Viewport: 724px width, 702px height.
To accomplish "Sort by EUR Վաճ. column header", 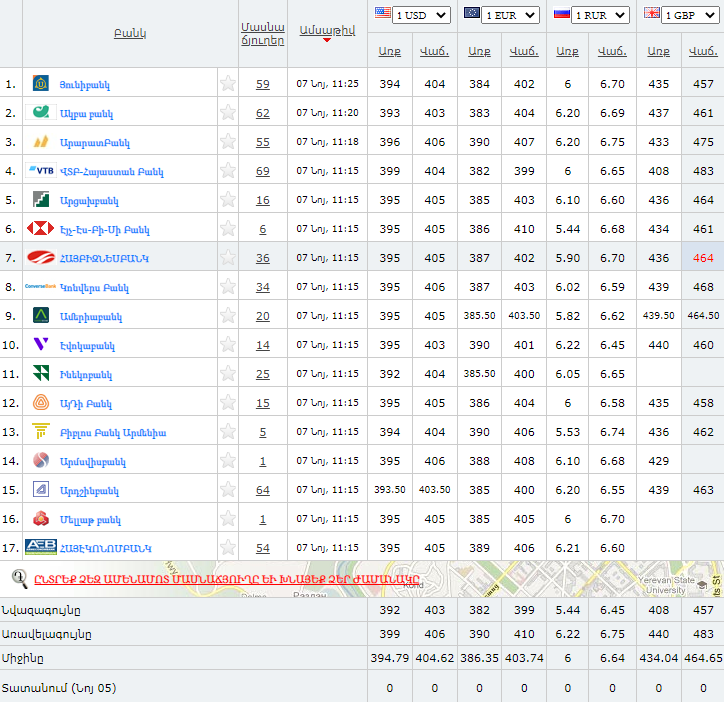I will click(524, 51).
